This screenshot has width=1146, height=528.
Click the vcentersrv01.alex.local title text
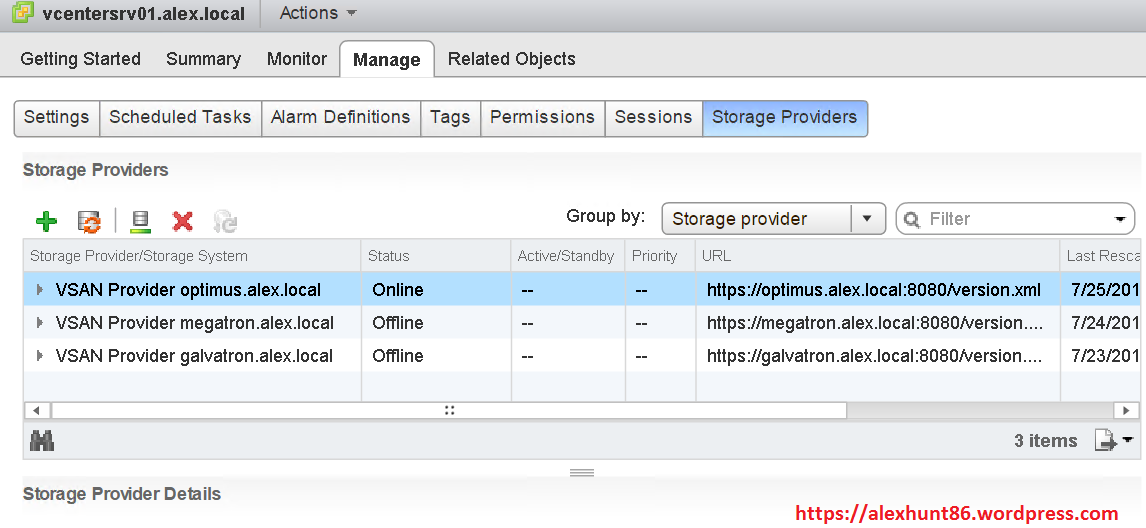[144, 14]
